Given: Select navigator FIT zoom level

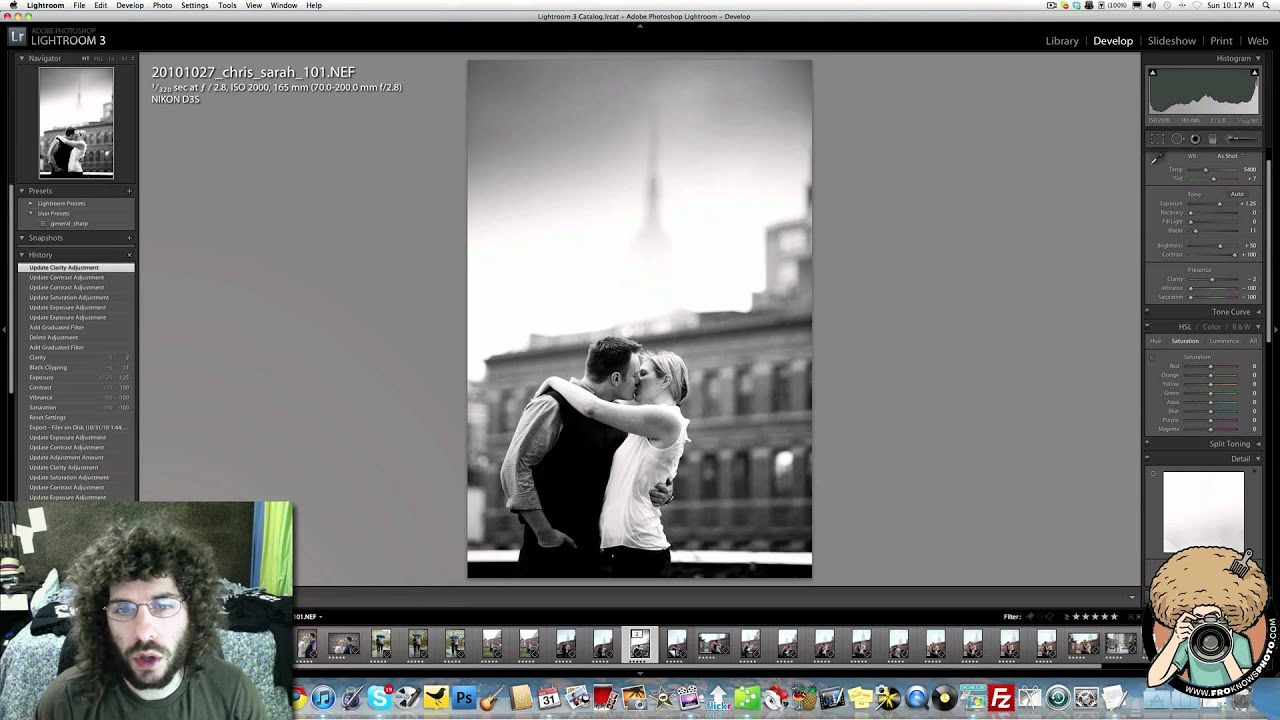Looking at the screenshot, I should [86, 59].
